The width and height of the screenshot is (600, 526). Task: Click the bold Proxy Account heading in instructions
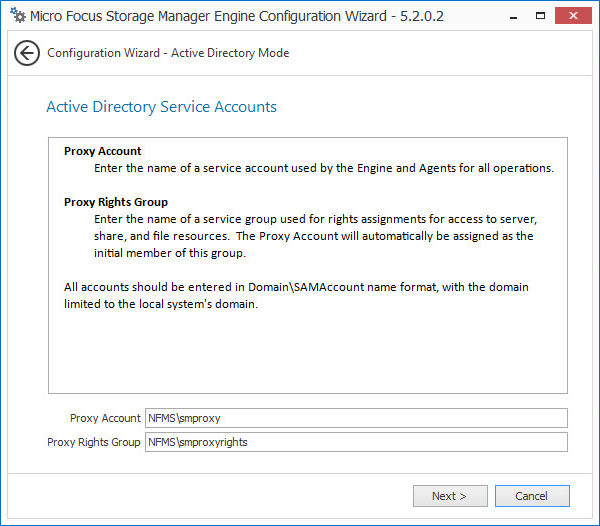point(103,151)
